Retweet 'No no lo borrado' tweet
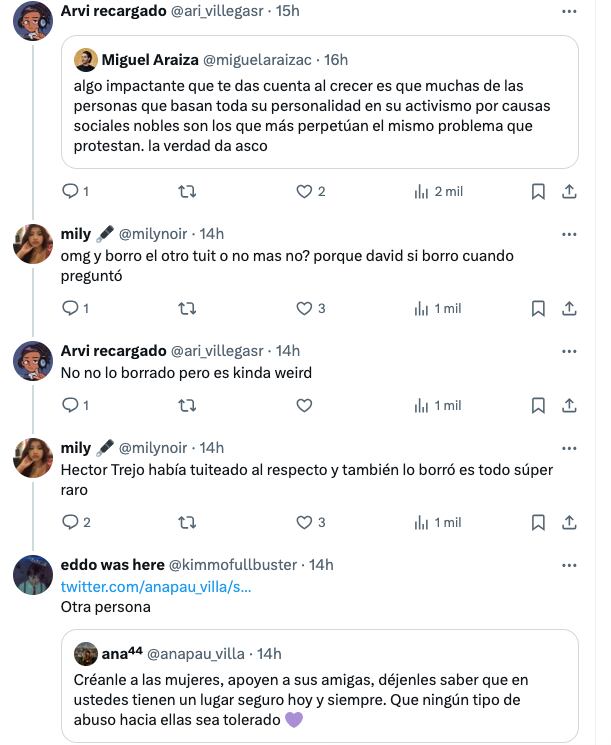Viewport: 611px width, 745px height. point(186,405)
